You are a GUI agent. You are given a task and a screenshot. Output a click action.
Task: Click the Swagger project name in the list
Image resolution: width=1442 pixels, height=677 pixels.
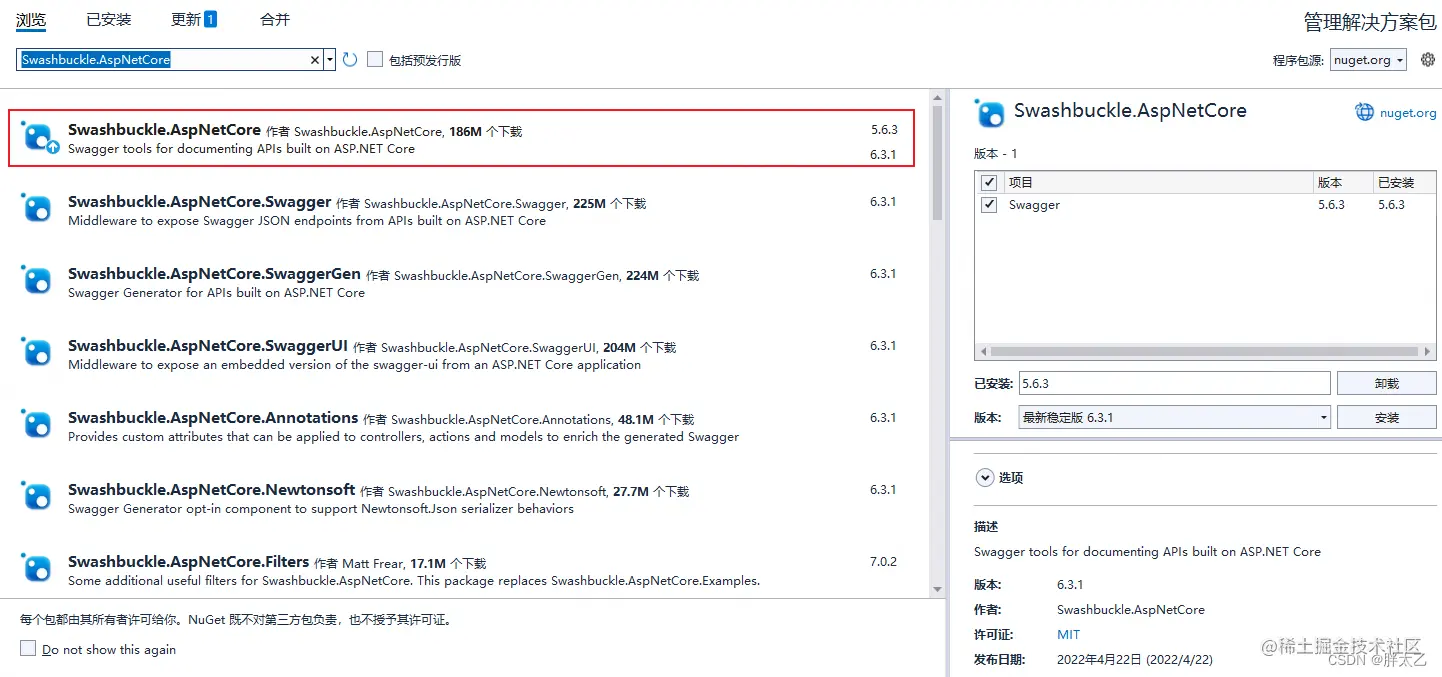tap(1034, 205)
